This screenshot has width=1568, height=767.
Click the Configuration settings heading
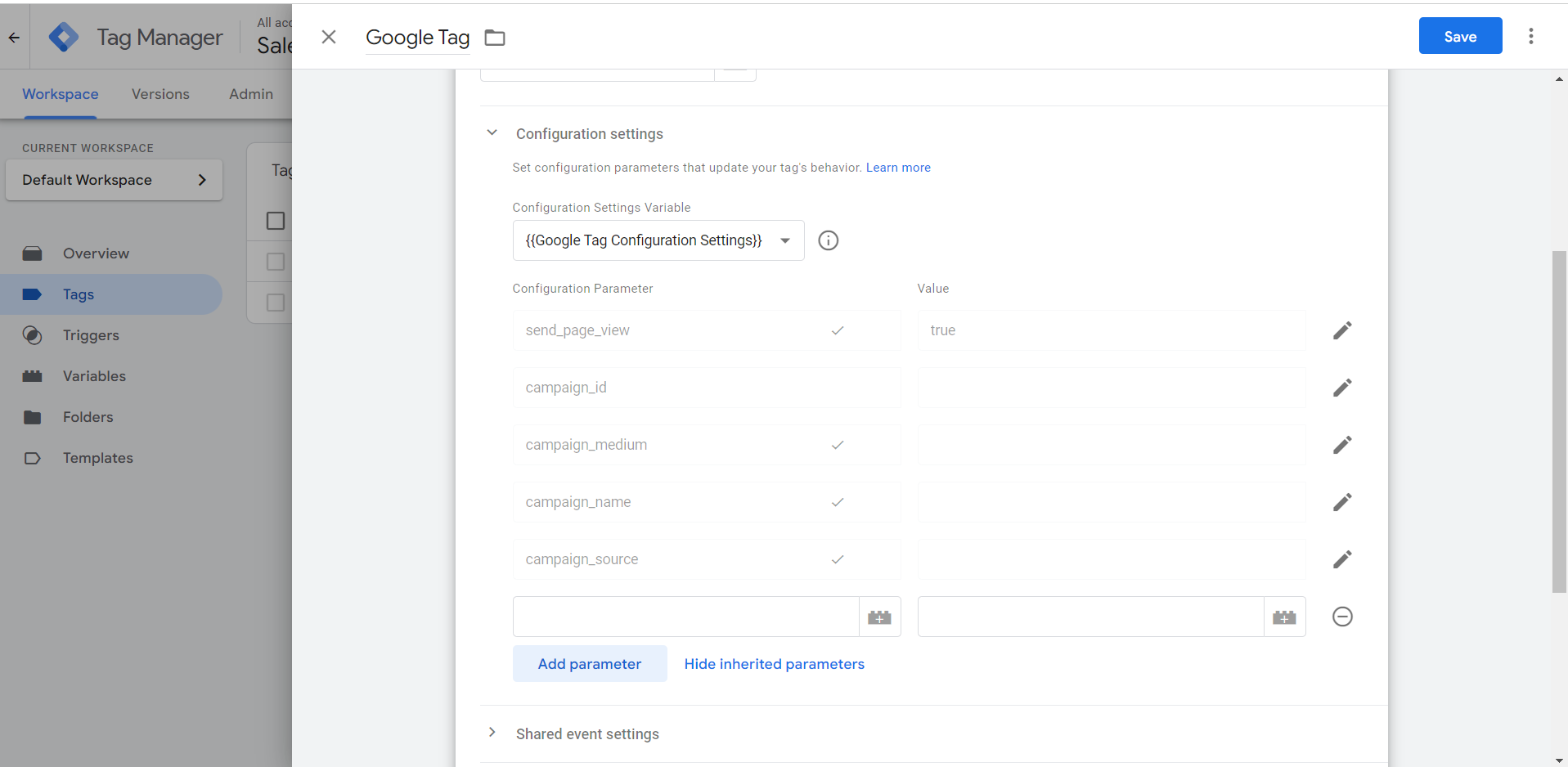(589, 134)
